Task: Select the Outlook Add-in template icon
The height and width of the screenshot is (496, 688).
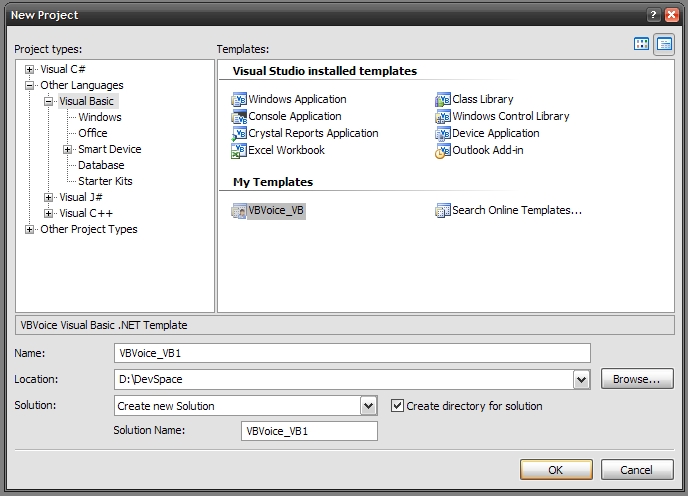Action: [x=443, y=151]
